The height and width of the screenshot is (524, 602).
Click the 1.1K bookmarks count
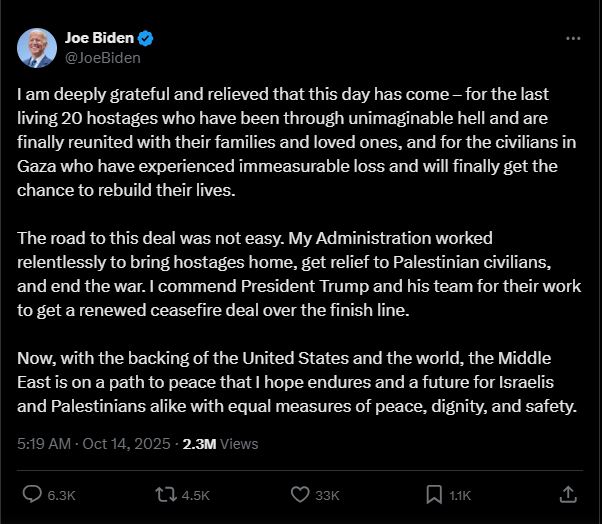461,495
